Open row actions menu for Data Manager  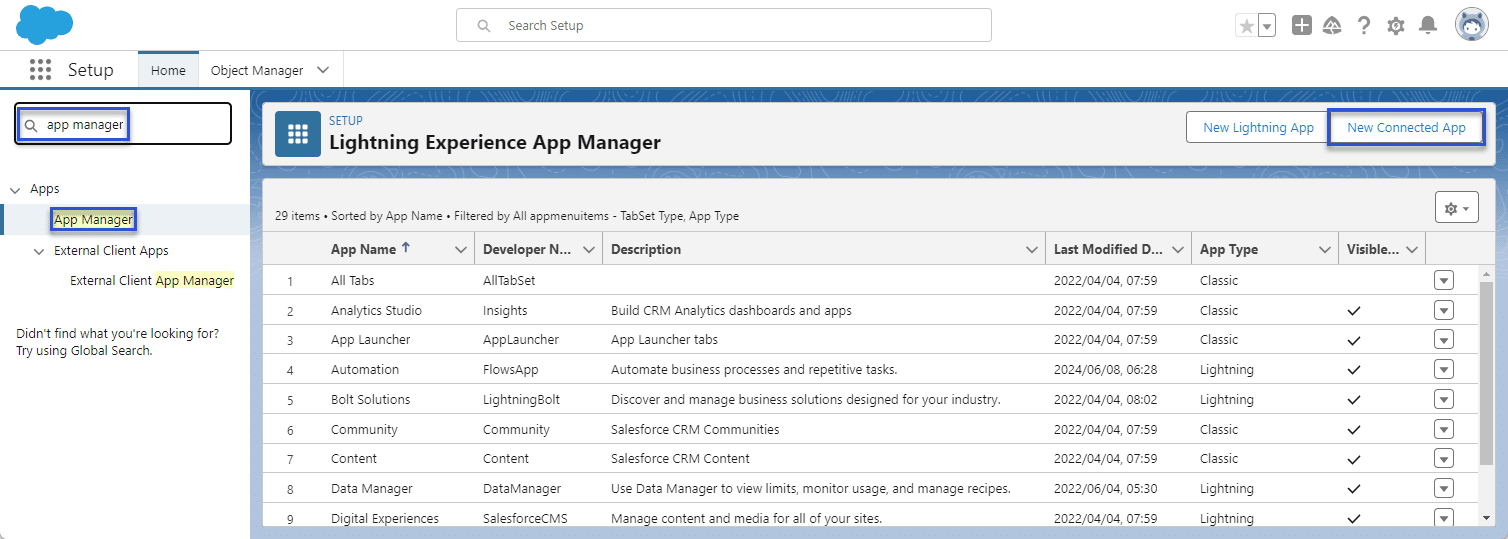[x=1443, y=488]
